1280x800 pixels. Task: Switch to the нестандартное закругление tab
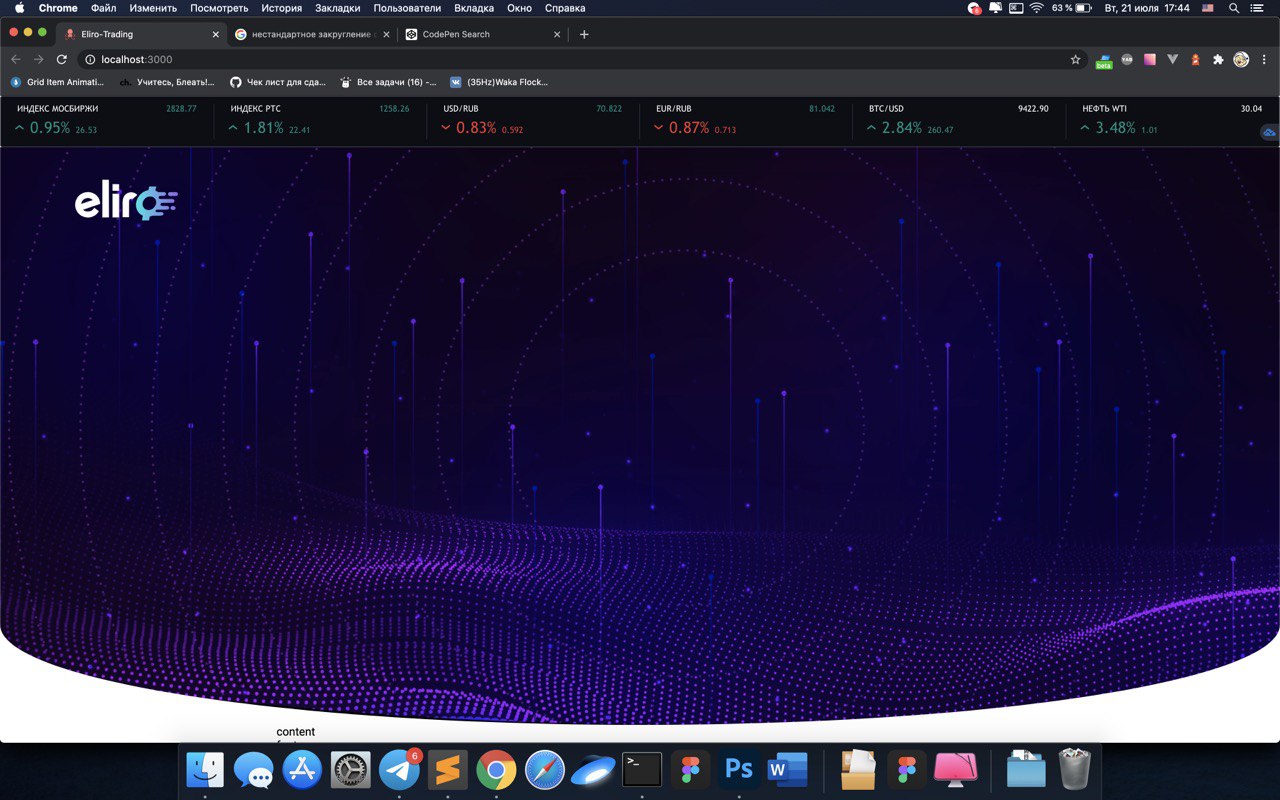click(x=310, y=34)
